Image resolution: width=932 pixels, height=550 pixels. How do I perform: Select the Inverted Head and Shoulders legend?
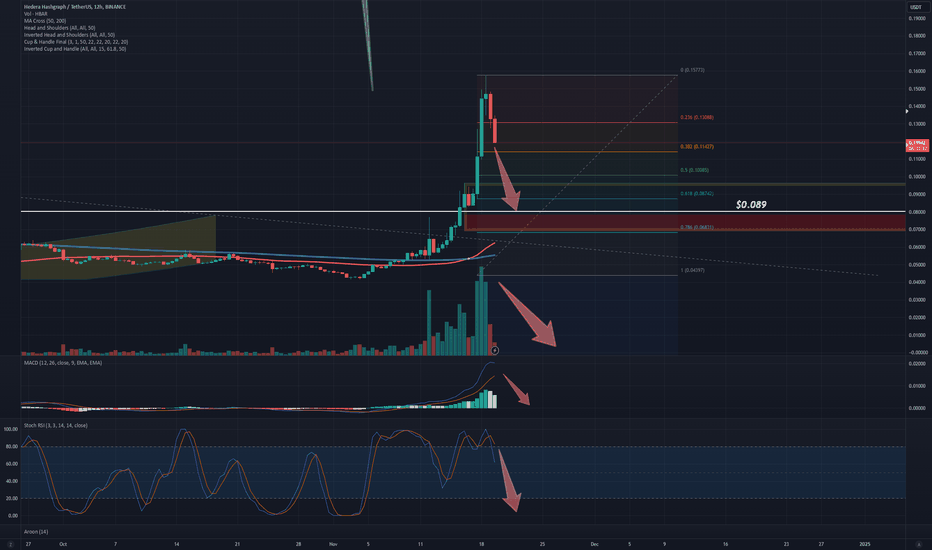point(70,35)
